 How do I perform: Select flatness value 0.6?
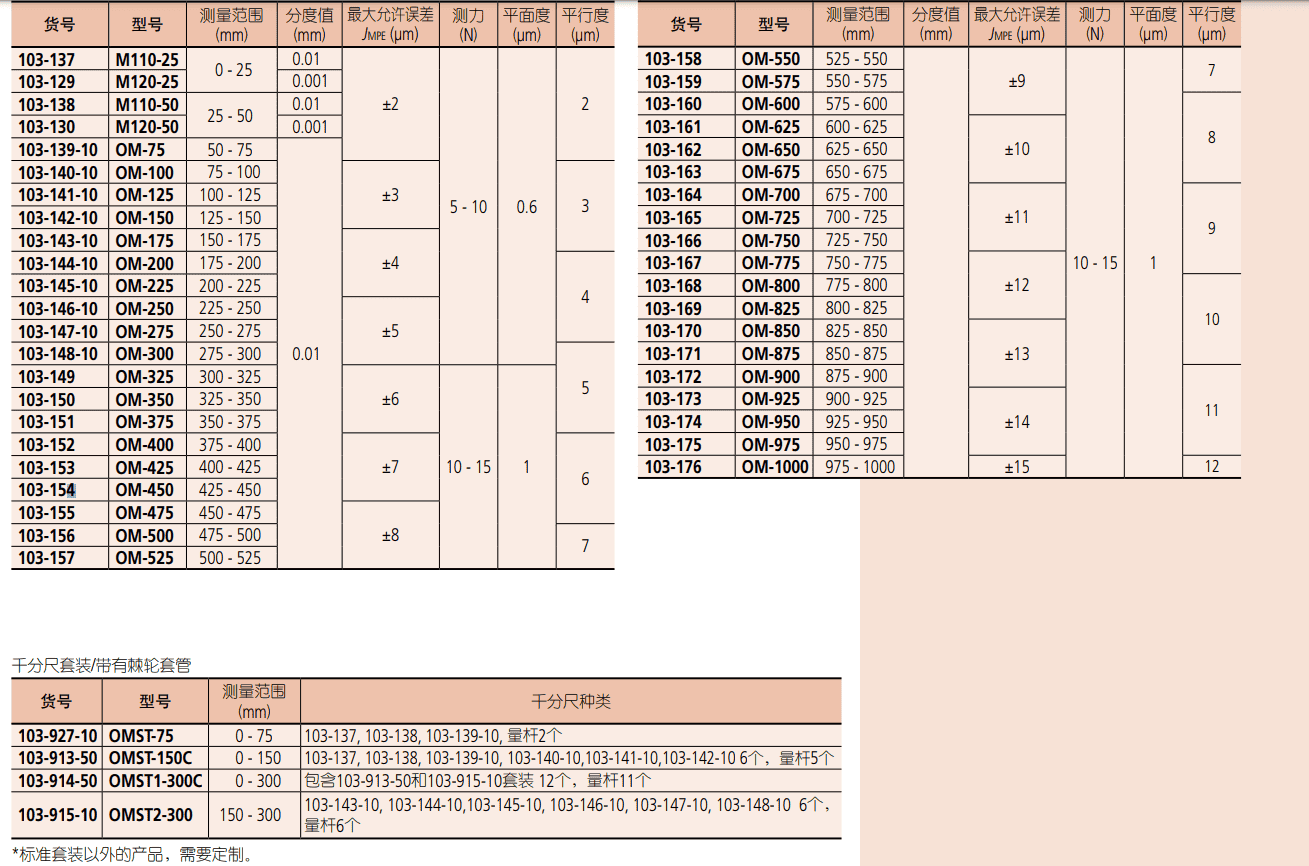526,207
